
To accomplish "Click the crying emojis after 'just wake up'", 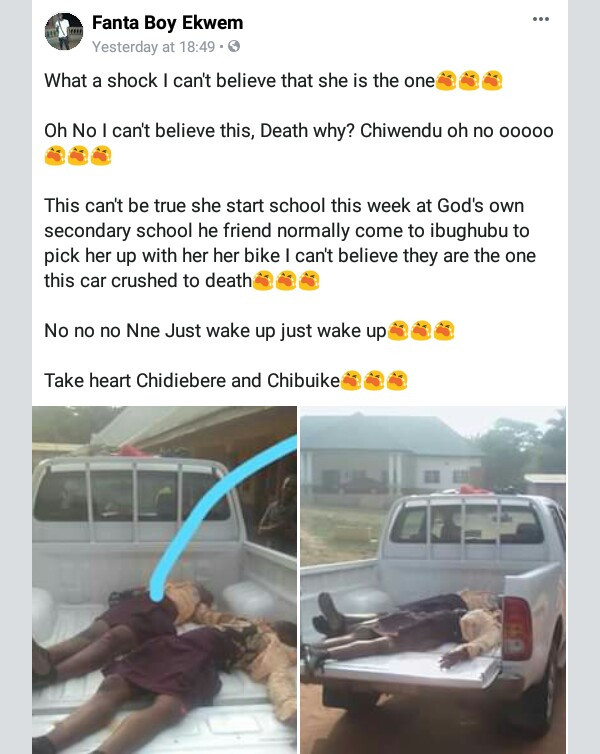I will 421,330.
